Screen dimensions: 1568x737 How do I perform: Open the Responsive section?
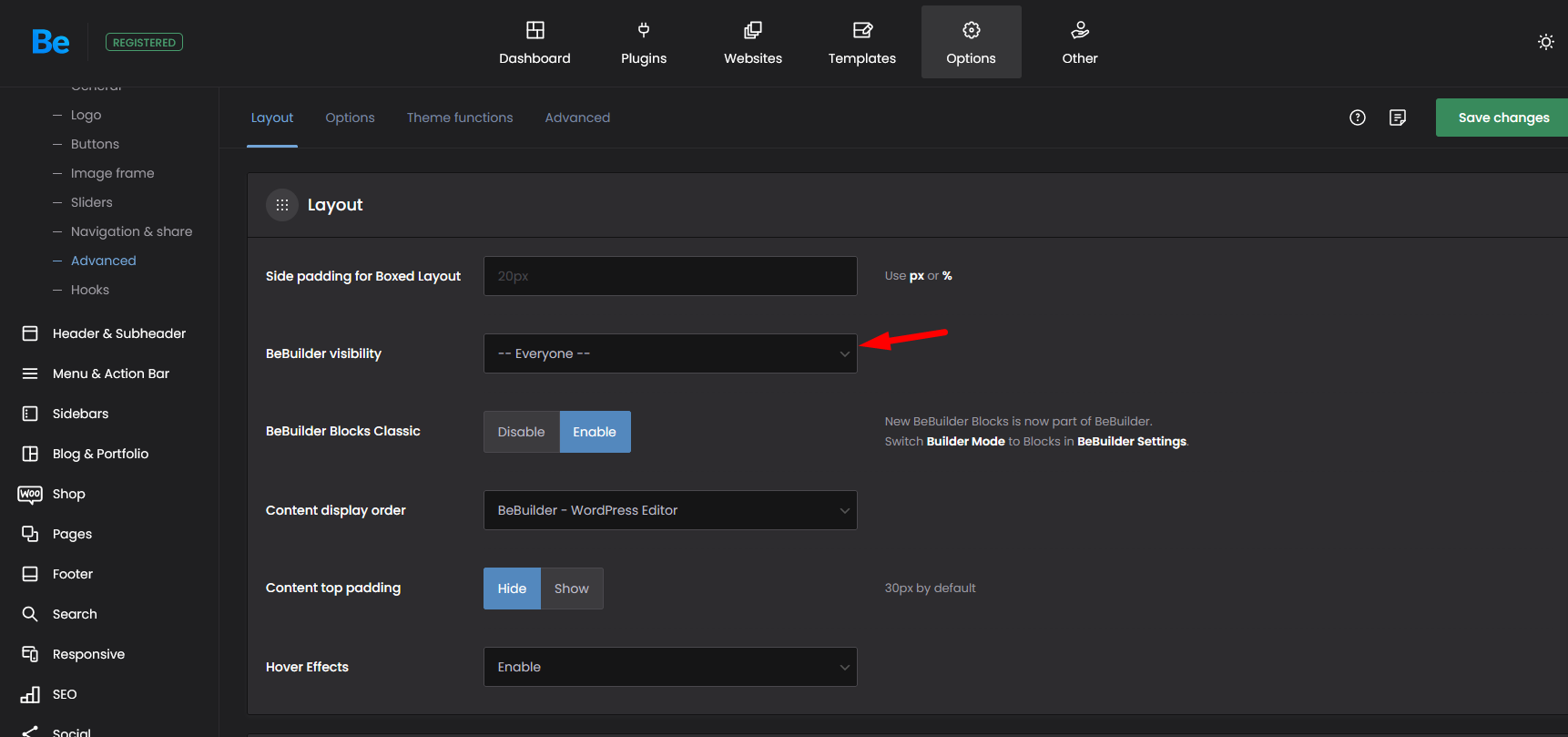(x=88, y=654)
